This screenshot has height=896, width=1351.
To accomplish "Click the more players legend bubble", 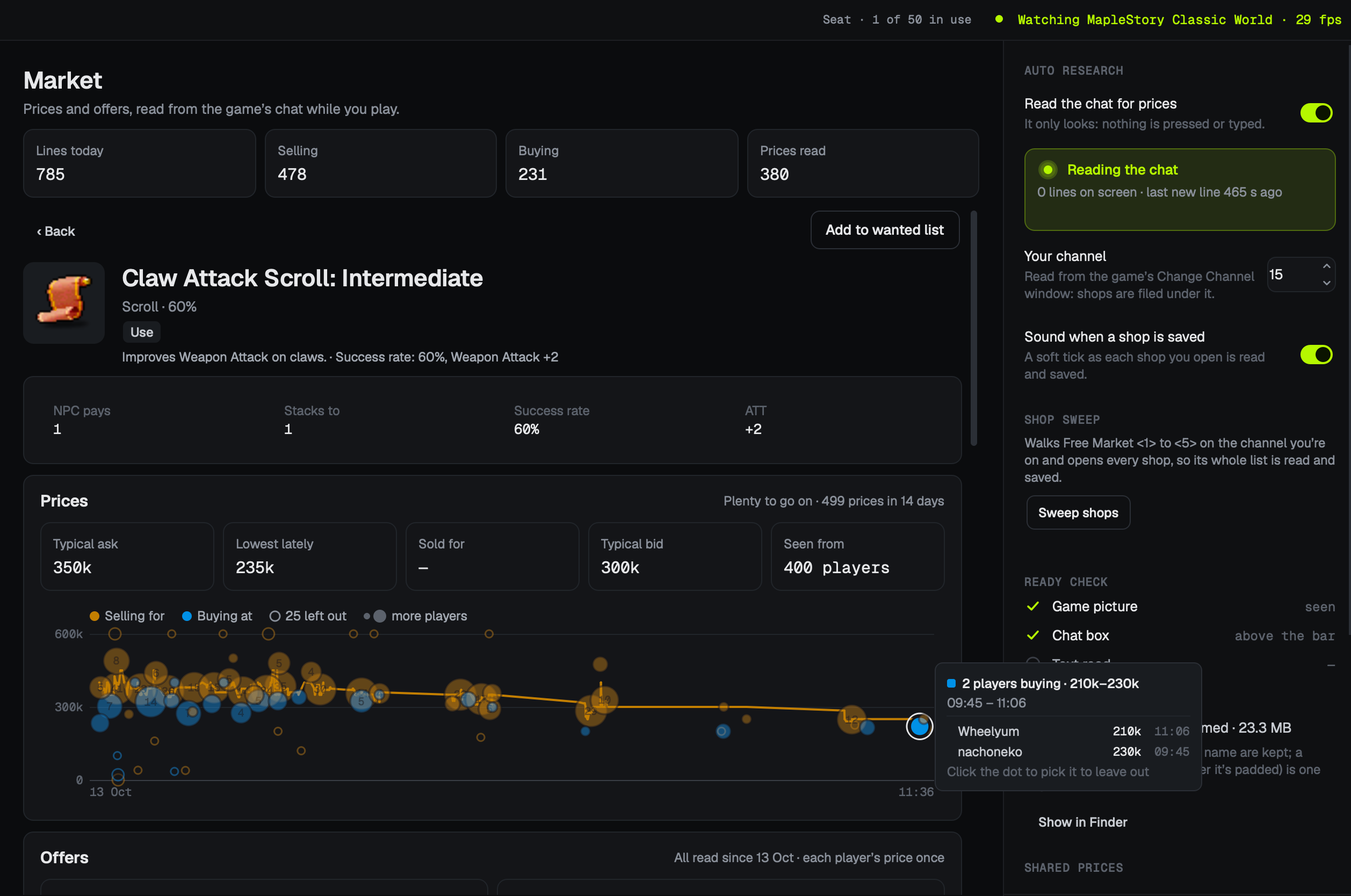I will tap(379, 616).
